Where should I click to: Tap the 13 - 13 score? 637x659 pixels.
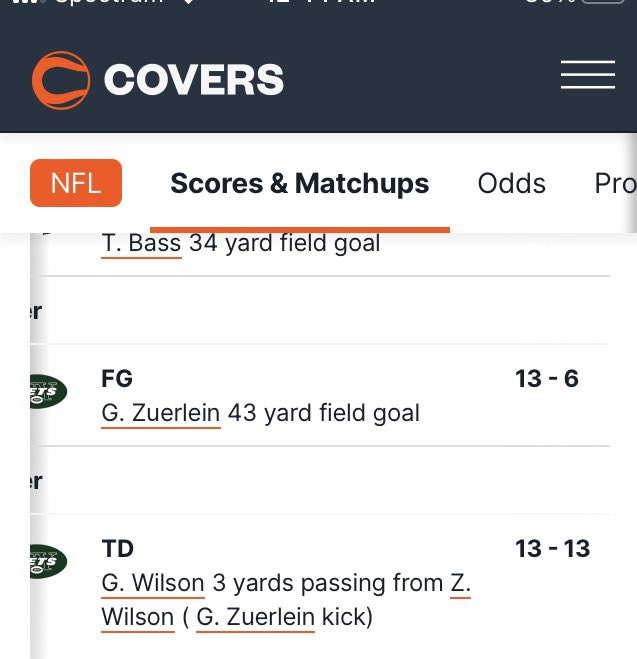552,549
